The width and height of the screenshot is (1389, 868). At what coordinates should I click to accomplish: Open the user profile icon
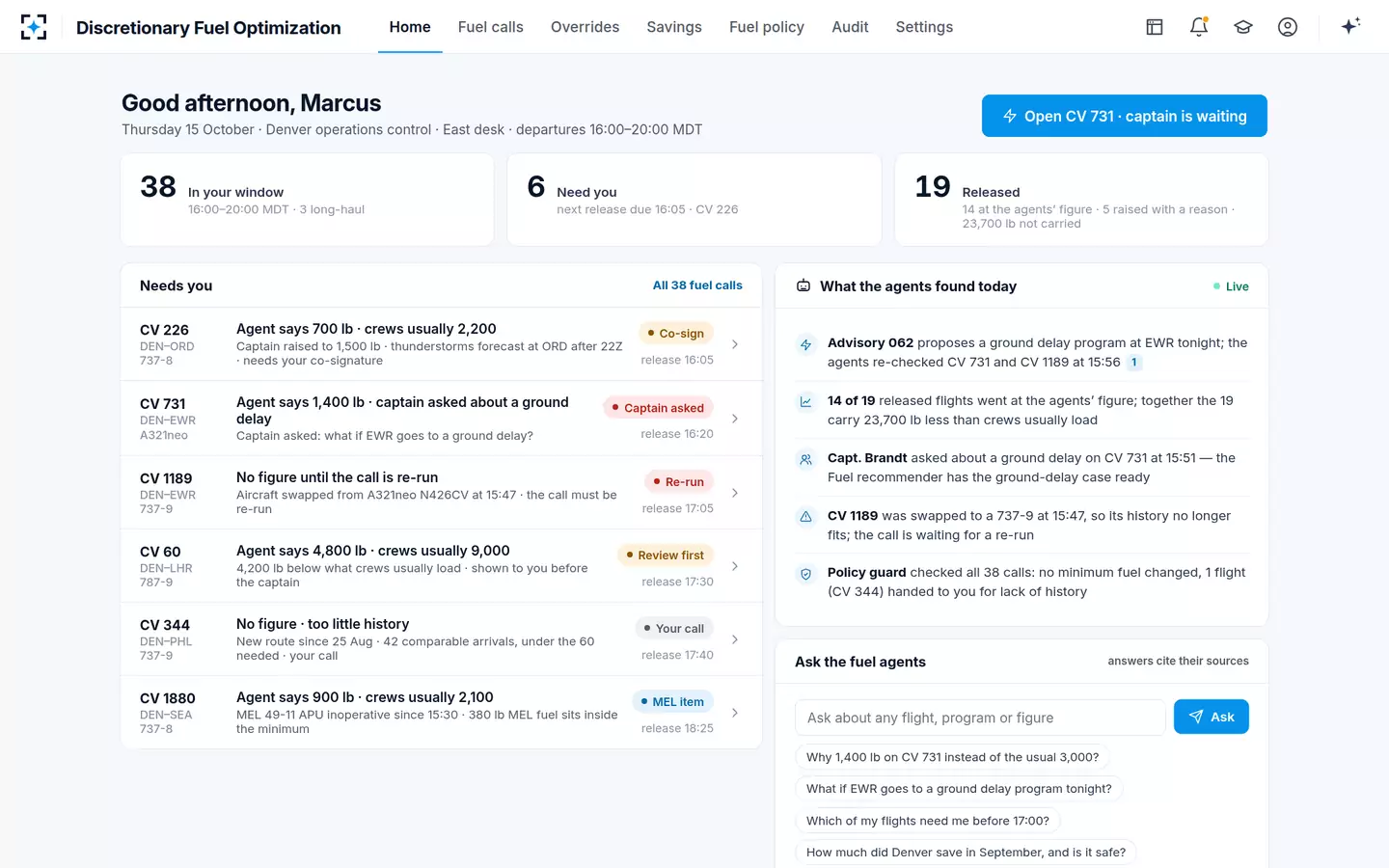point(1288,27)
